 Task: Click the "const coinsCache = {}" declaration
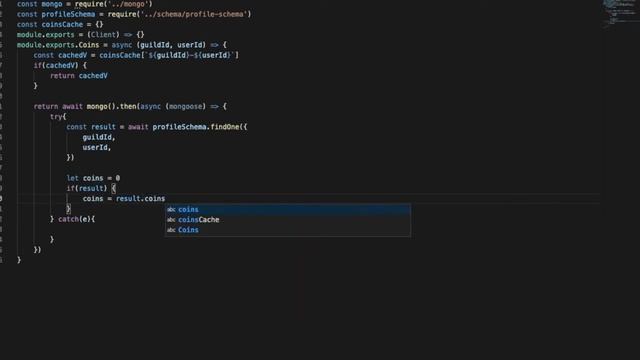(x=60, y=24)
